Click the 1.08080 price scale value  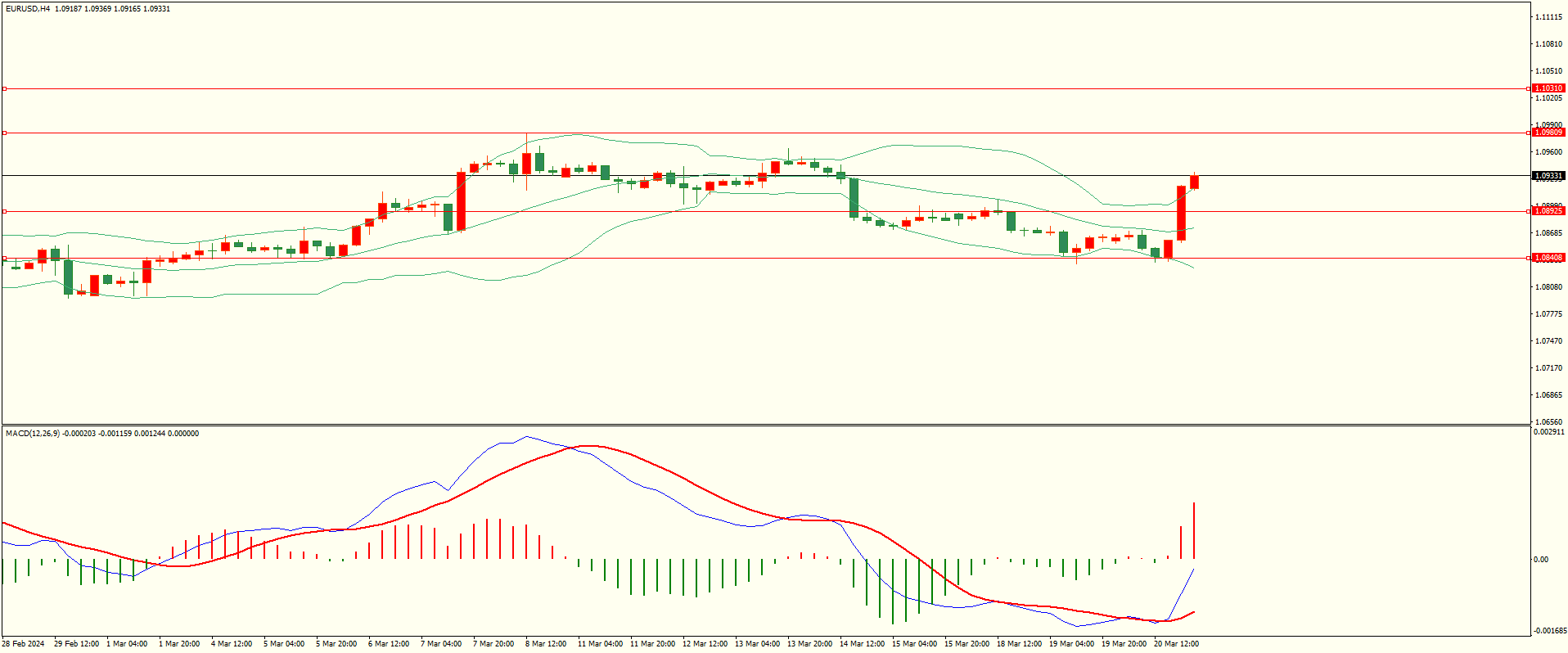click(x=1549, y=287)
